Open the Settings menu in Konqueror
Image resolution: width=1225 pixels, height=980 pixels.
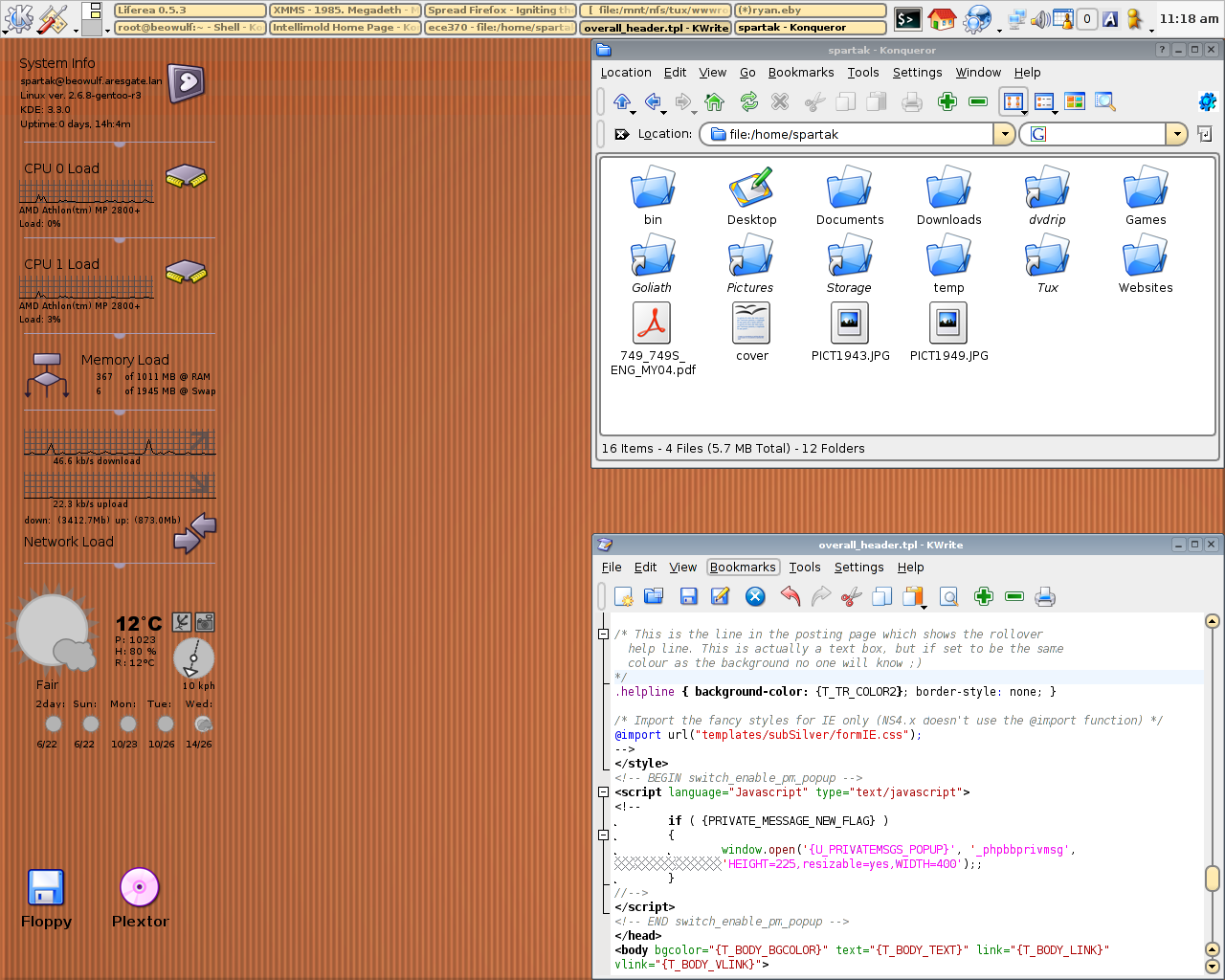coord(917,73)
